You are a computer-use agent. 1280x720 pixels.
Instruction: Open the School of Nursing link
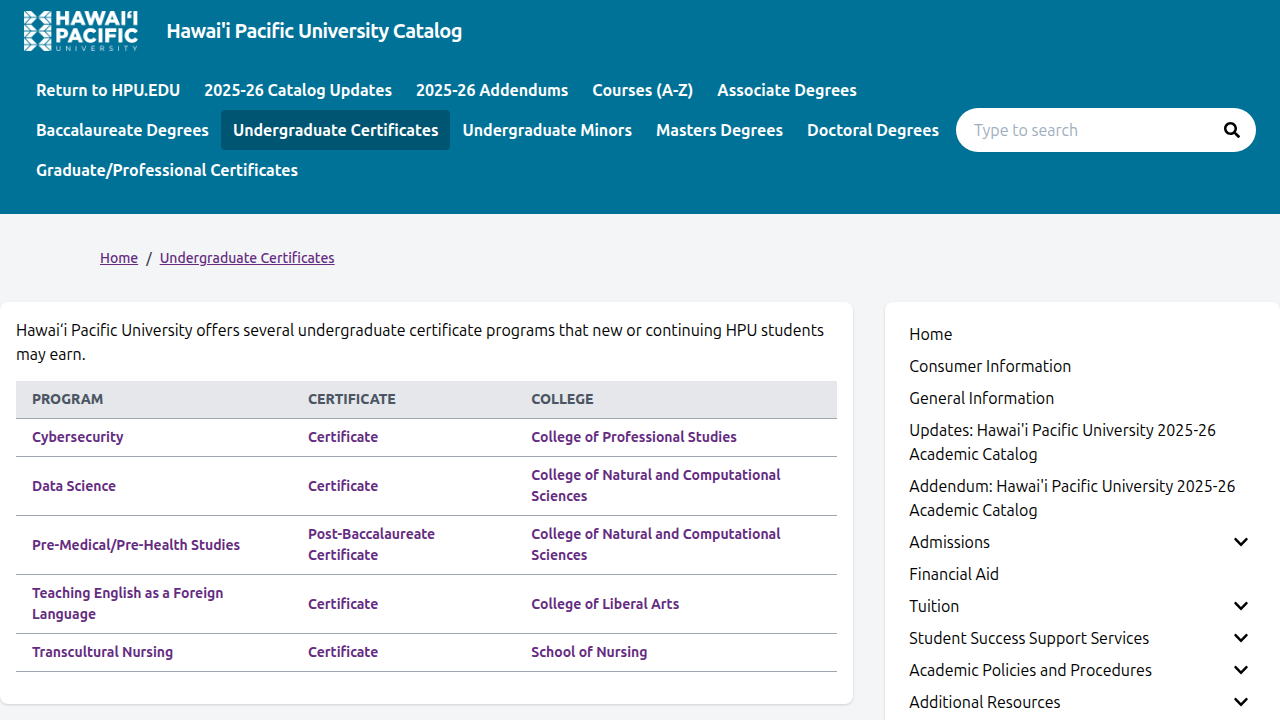coord(589,652)
